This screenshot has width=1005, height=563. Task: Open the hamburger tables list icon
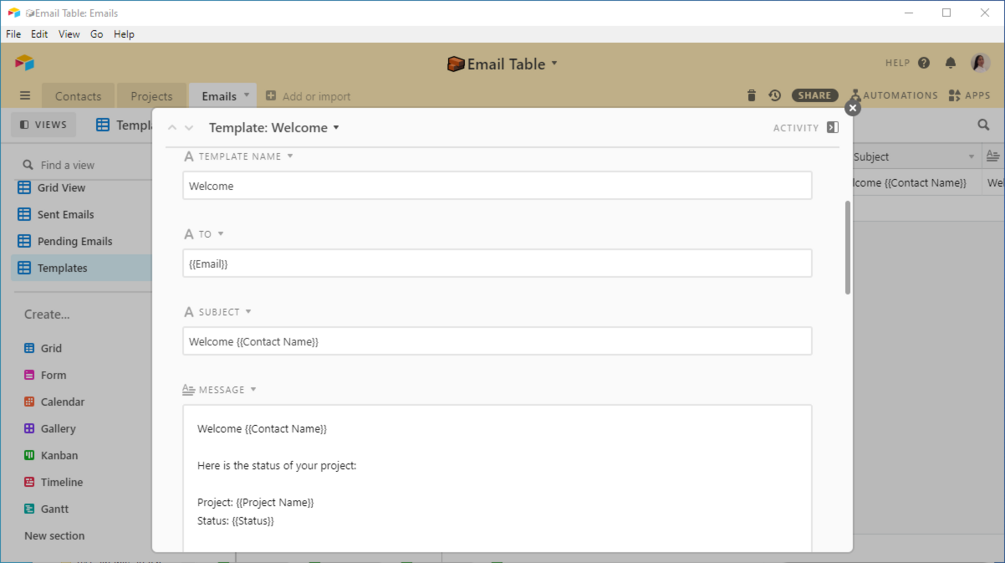point(25,96)
